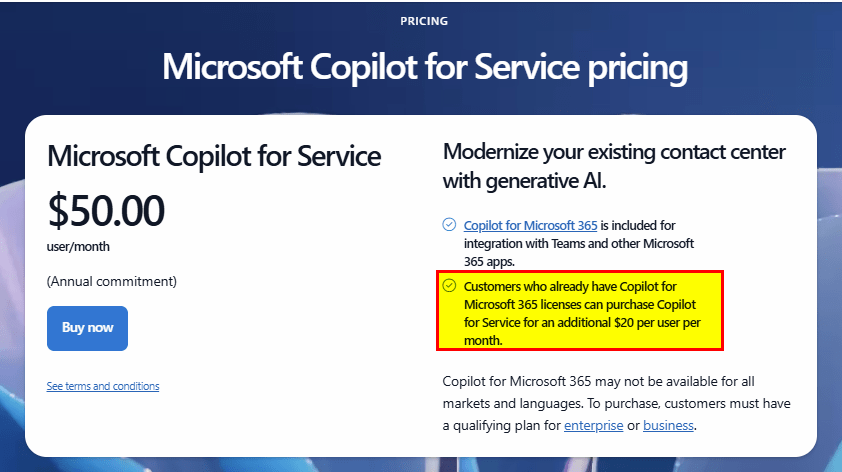
Task: Click the $50.00 price figure
Action: [106, 210]
